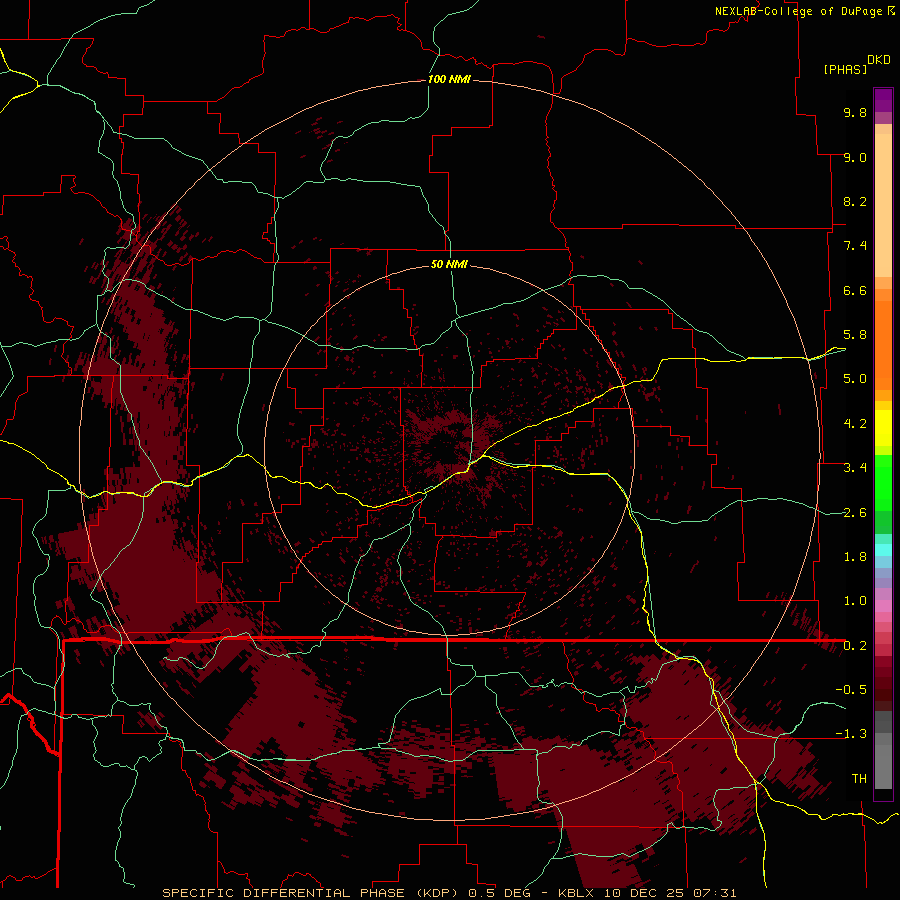
Task: Click the 0.2 value on the color scale
Action: [855, 646]
